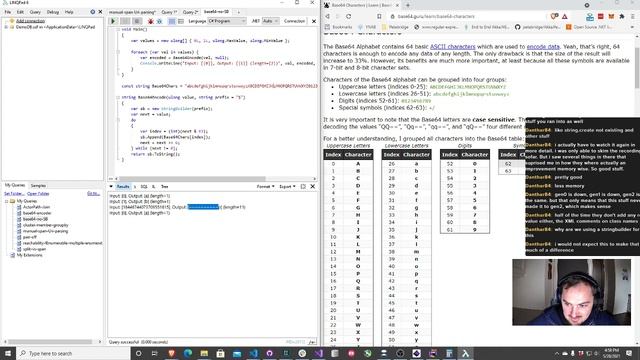Open the Format dropdown in results

pos(265,187)
